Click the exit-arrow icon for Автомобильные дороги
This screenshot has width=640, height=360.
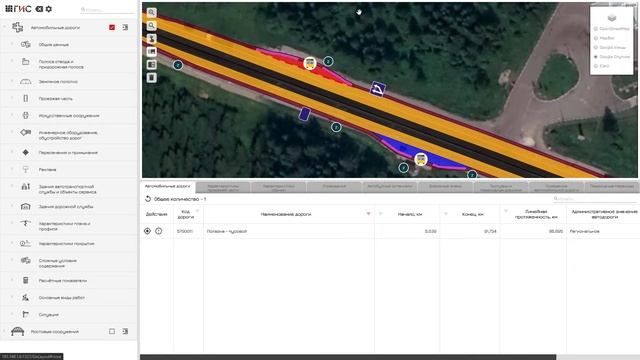[125, 27]
